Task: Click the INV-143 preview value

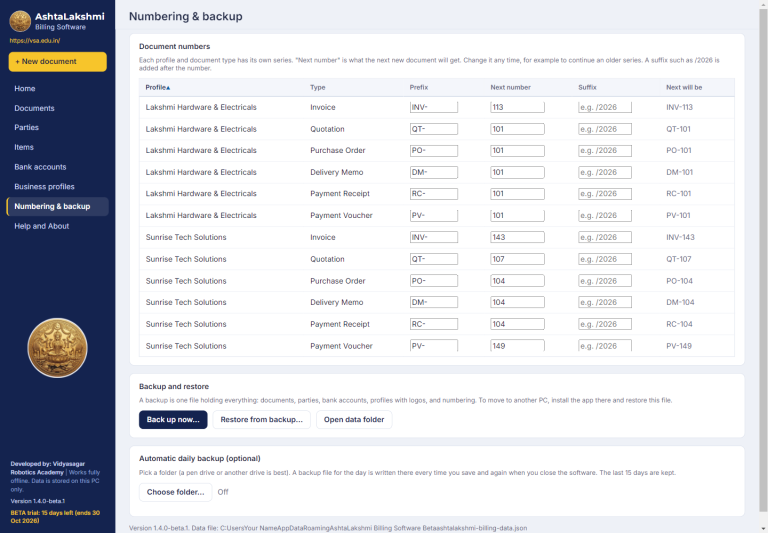Action: point(680,237)
